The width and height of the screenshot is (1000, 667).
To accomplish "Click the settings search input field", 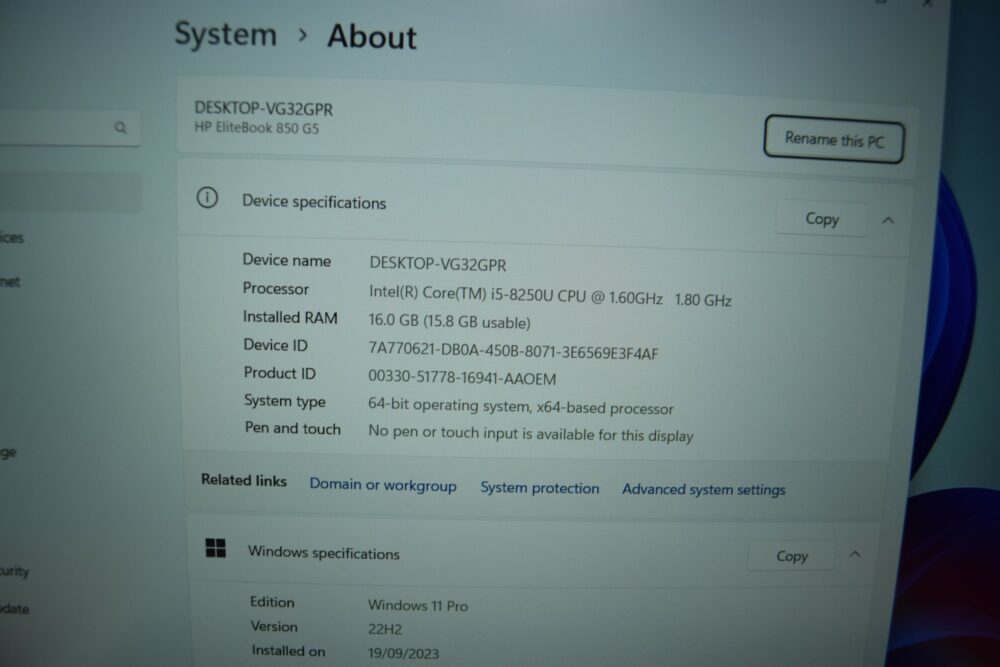I will point(70,128).
